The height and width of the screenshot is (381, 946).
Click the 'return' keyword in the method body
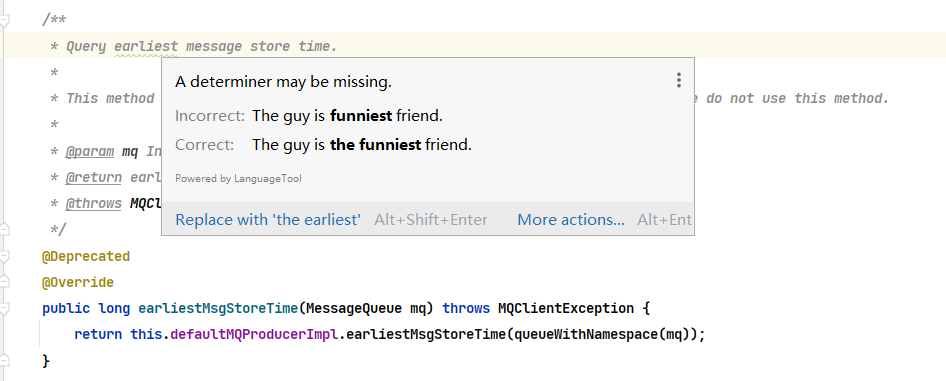[98, 334]
